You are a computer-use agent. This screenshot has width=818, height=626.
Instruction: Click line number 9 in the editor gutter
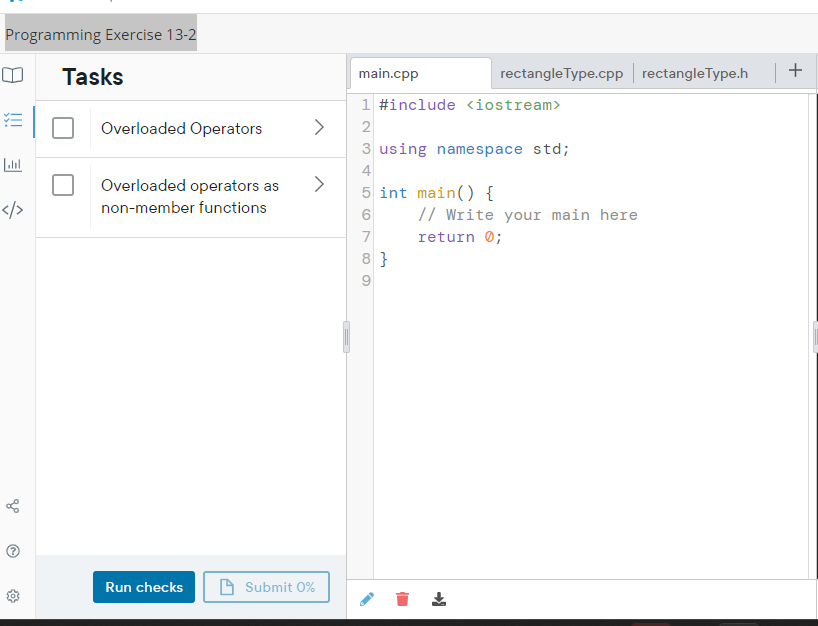tap(366, 281)
